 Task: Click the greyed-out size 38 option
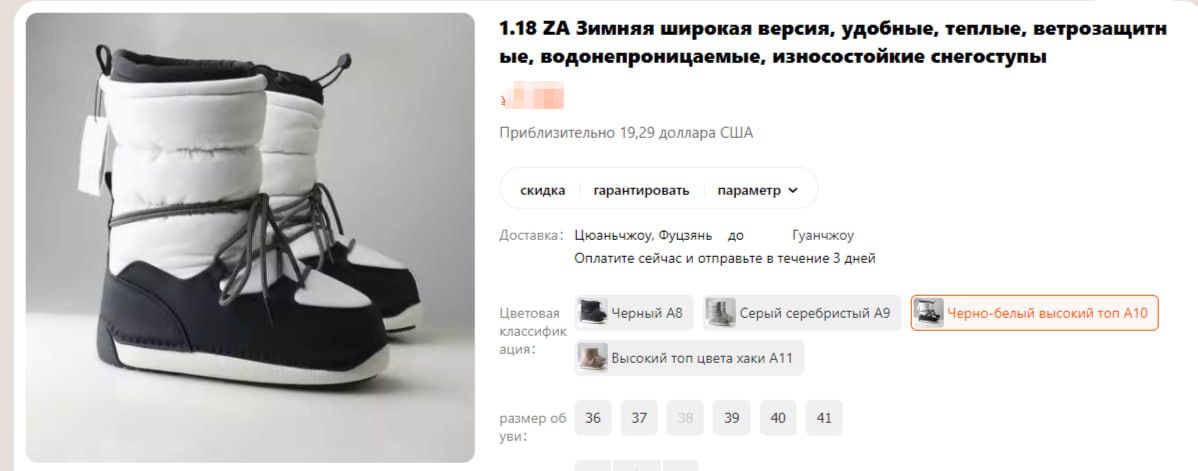tap(685, 418)
